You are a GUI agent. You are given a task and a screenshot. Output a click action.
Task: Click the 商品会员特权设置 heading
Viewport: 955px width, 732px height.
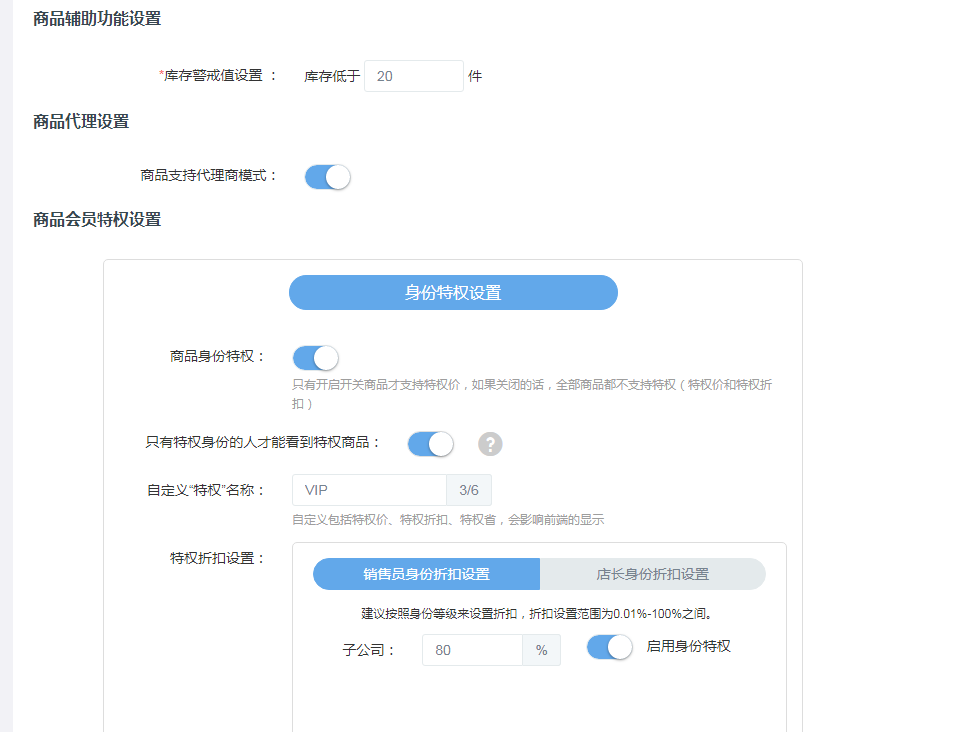pos(97,220)
